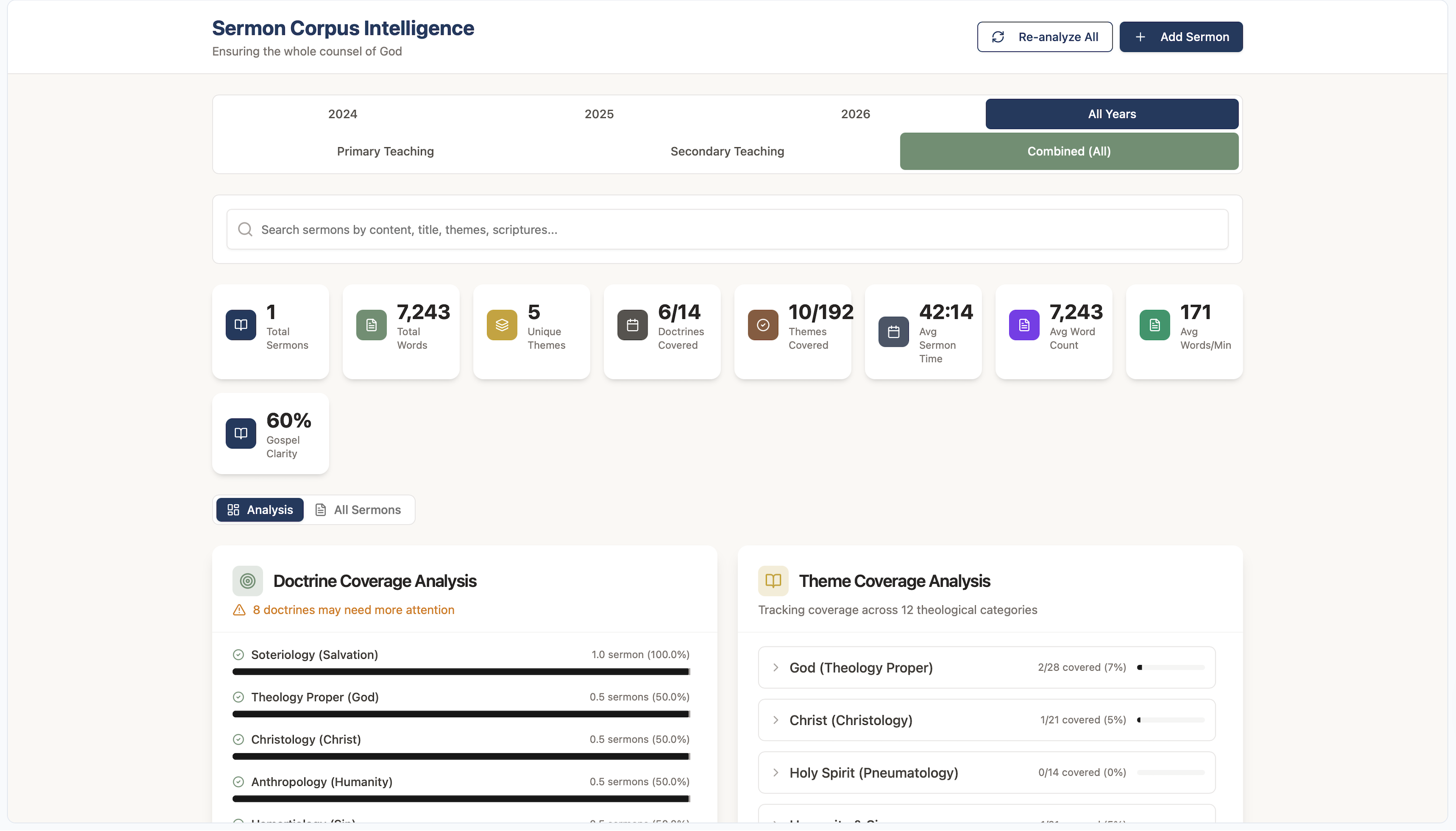
Task: Select the Combined (All) teaching filter
Action: 1069,151
